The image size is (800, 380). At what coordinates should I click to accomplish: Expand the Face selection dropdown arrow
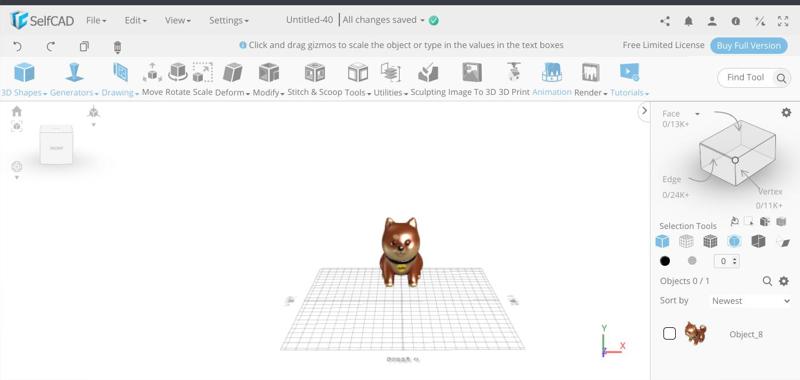pyautogui.click(x=697, y=114)
